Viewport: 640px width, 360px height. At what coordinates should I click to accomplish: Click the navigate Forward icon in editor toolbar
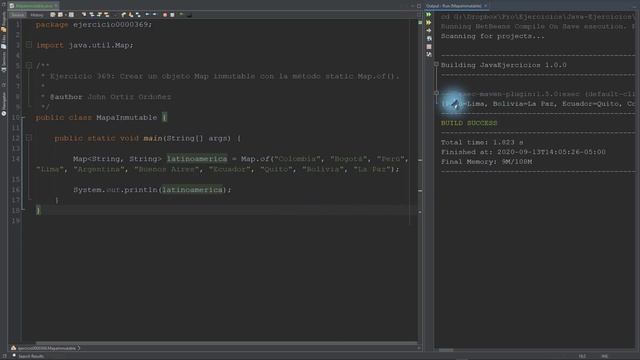tap(71, 15)
